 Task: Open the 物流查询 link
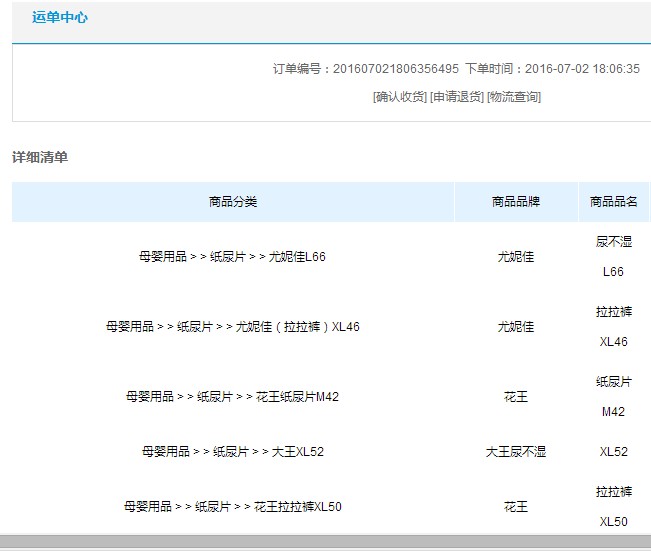click(514, 97)
